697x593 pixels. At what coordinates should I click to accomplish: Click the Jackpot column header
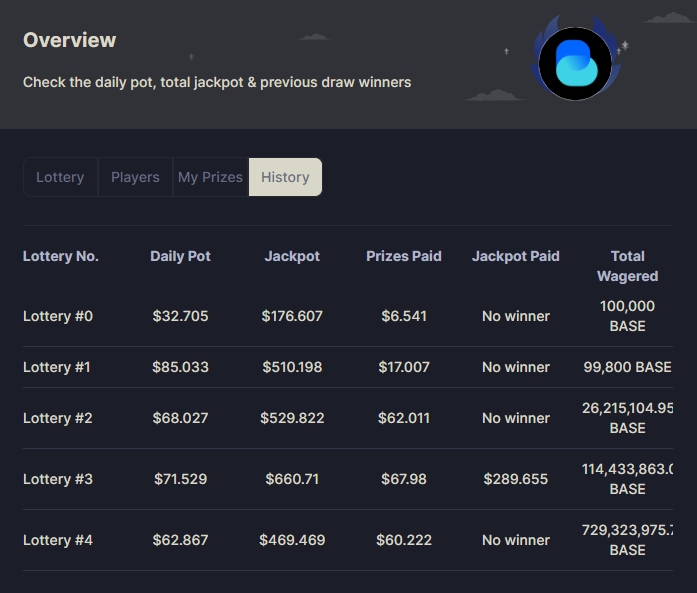click(292, 256)
